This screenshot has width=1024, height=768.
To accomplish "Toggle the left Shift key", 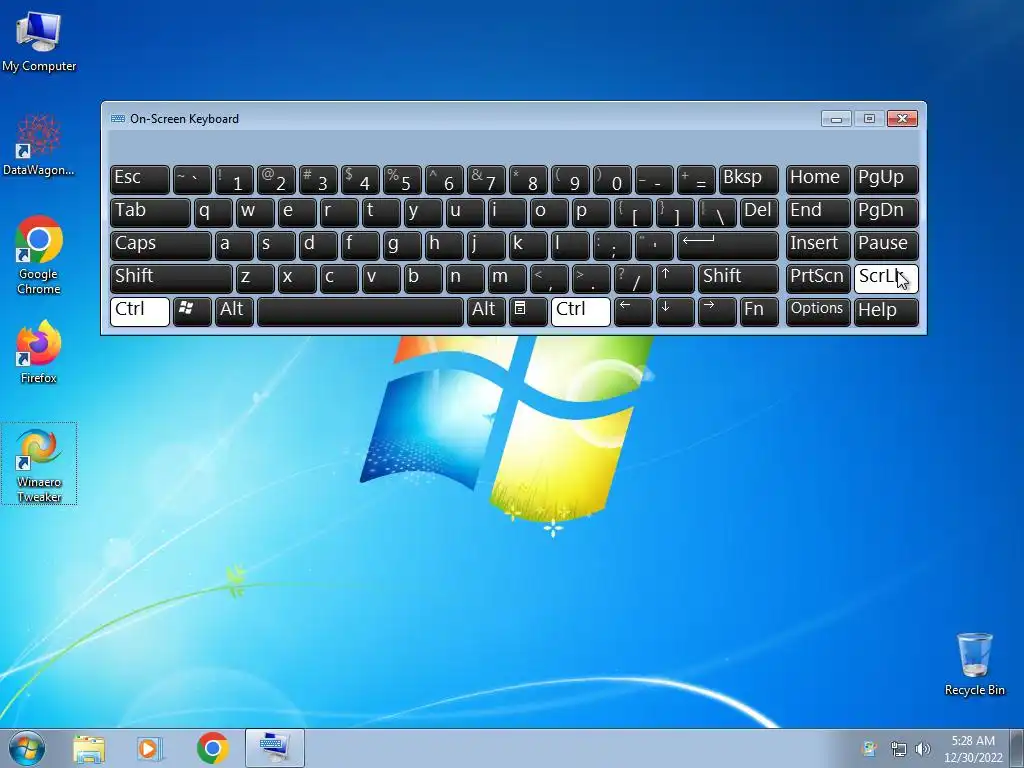I will pos(171,278).
